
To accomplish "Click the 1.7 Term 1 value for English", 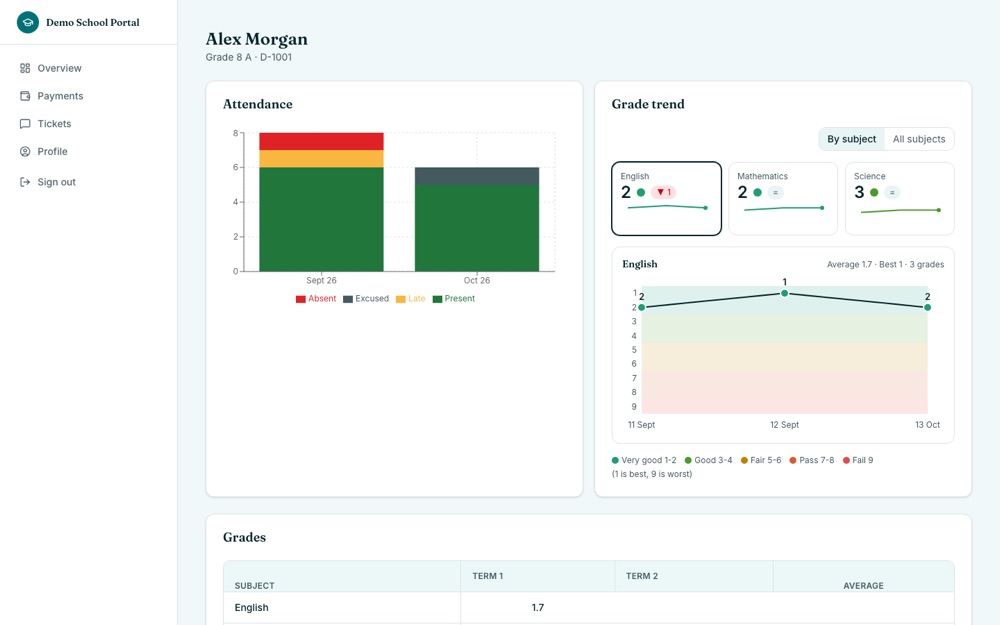I will (x=538, y=608).
